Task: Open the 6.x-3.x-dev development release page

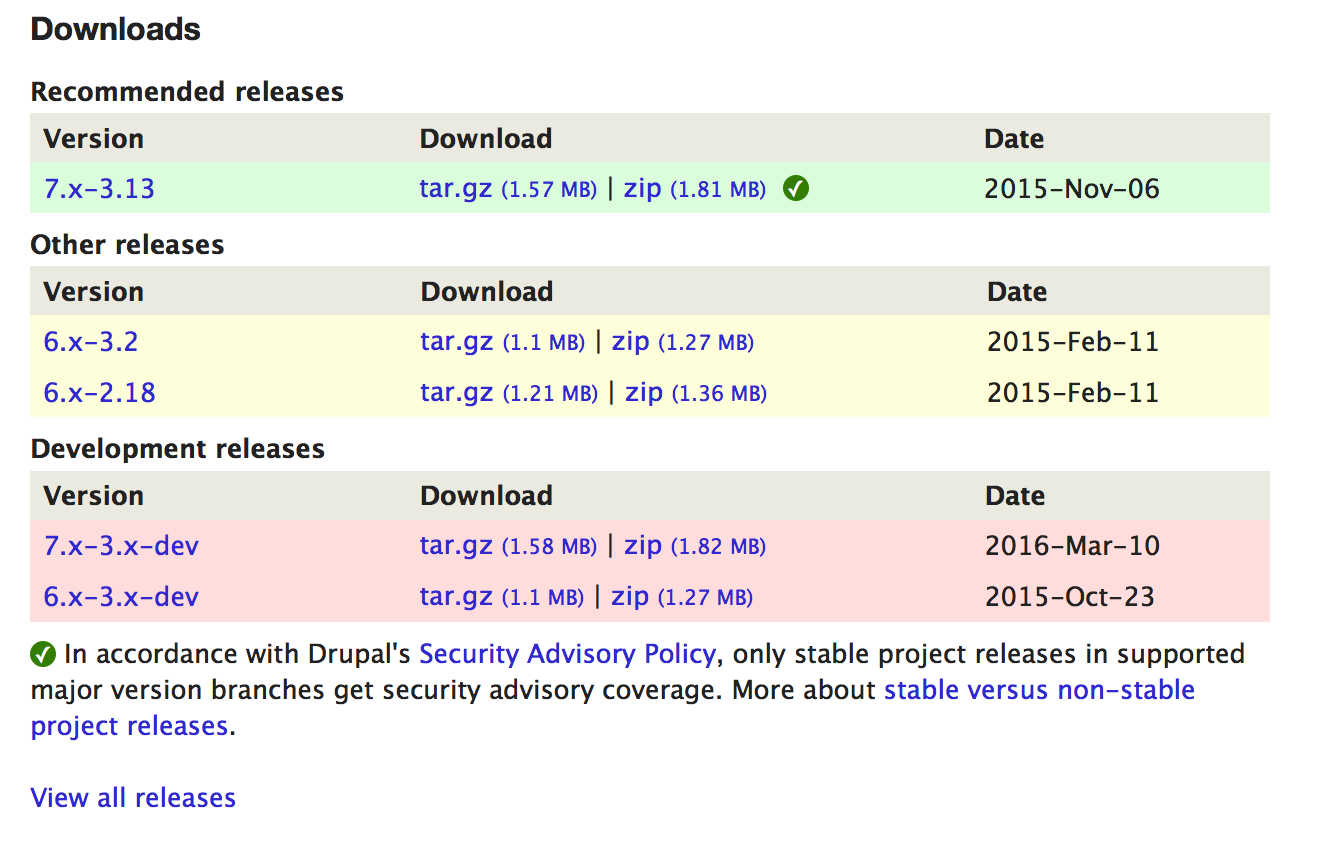Action: 120,596
